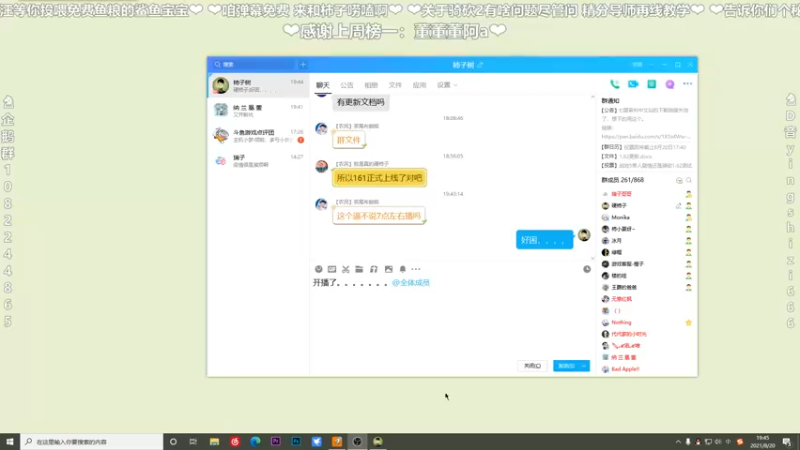Click the @全体成员 mention in the input box
The width and height of the screenshot is (800, 450).
pyautogui.click(x=411, y=283)
